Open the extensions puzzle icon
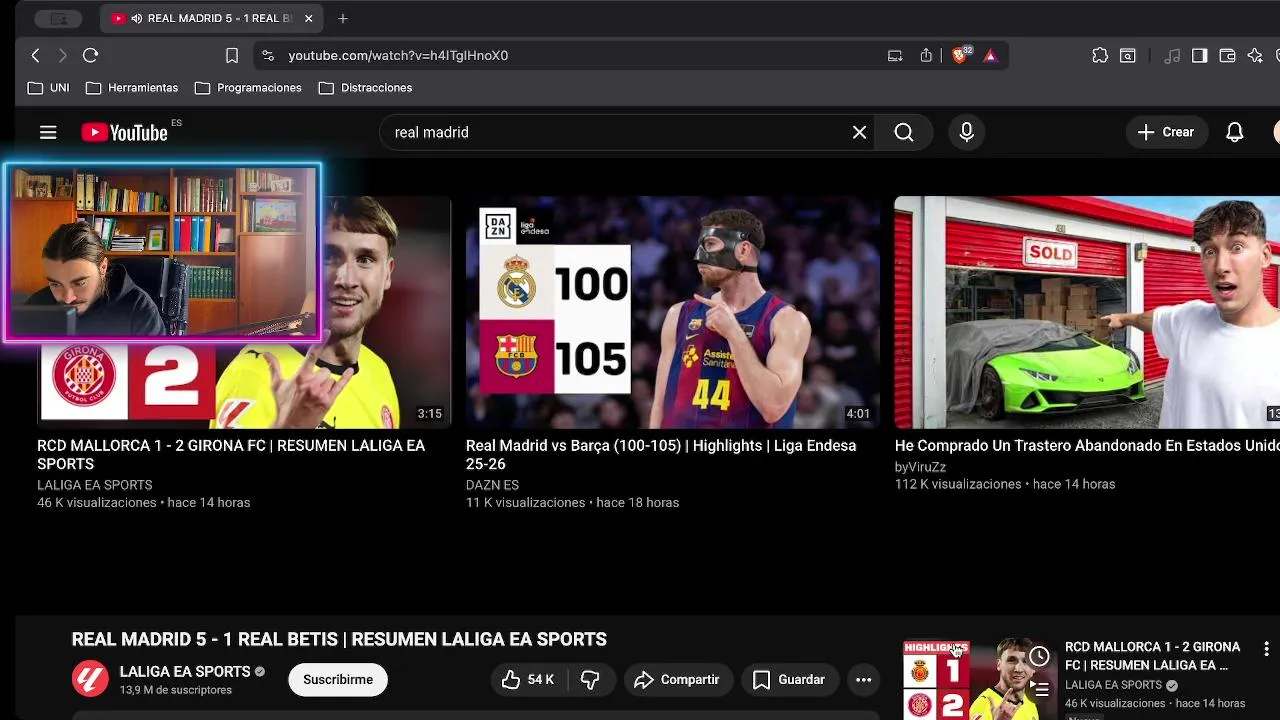 [x=1100, y=56]
